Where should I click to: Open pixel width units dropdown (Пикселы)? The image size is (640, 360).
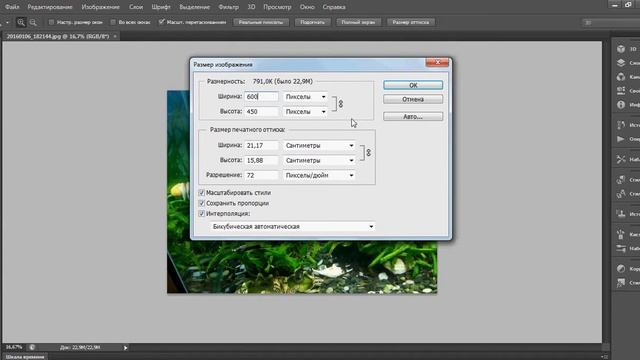pyautogui.click(x=305, y=97)
